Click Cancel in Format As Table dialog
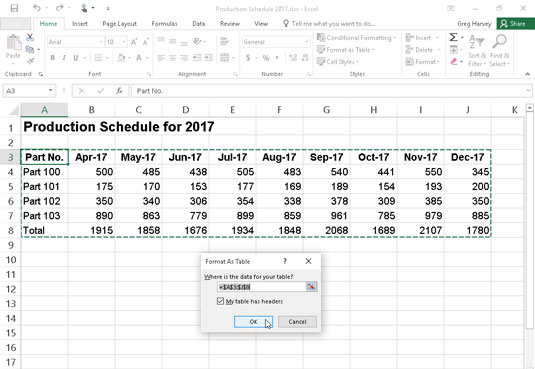535x369 pixels. click(298, 322)
